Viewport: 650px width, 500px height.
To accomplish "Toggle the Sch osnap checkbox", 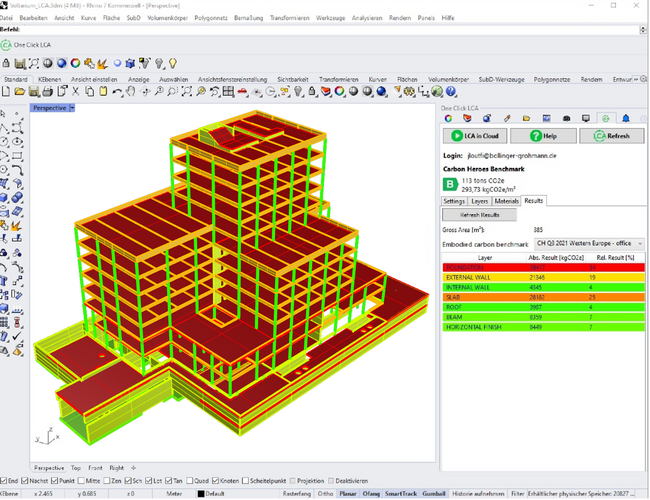I will click(128, 481).
